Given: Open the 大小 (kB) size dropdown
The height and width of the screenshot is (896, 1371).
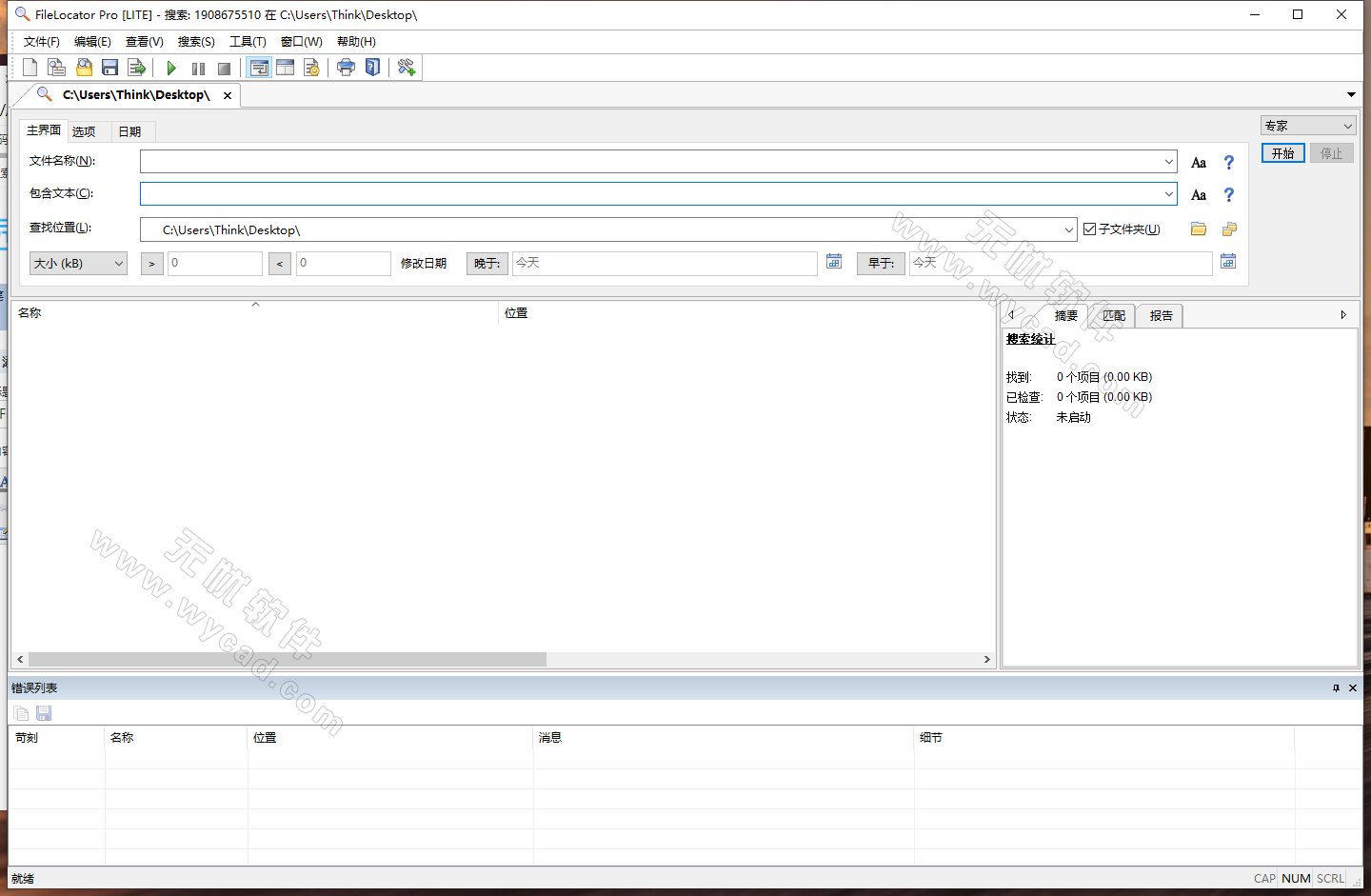Looking at the screenshot, I should click(78, 264).
